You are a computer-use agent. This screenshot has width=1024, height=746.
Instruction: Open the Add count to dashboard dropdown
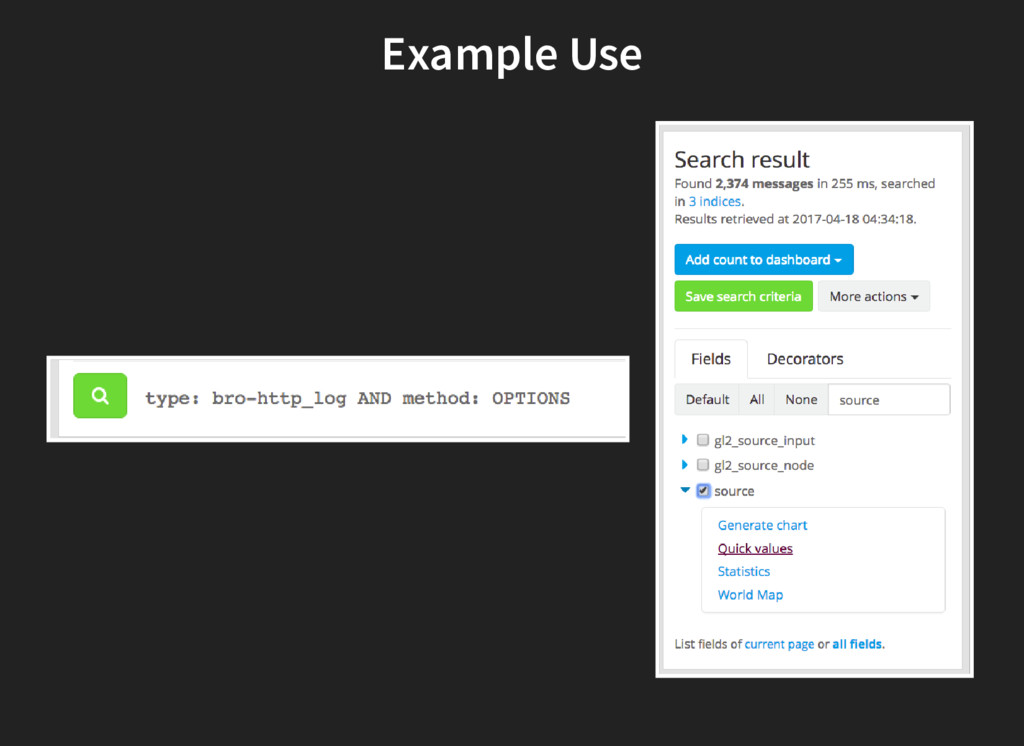pyautogui.click(x=764, y=260)
